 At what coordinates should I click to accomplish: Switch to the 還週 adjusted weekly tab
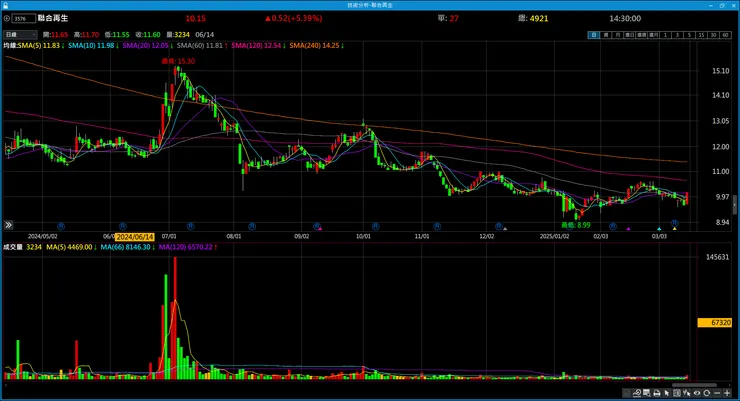641,35
